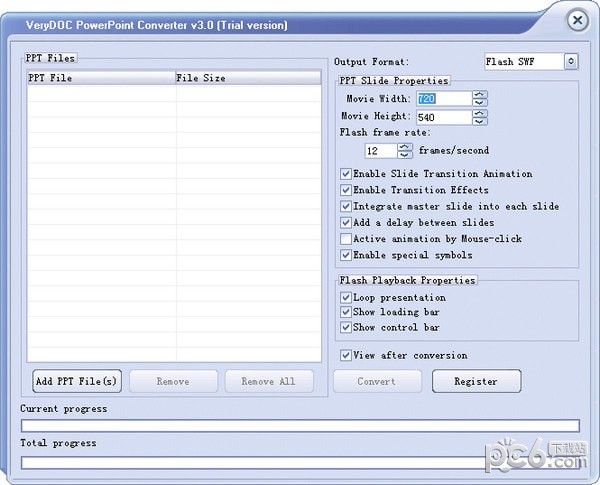
Task: Decrease Movie Width with down arrow
Action: [480, 103]
